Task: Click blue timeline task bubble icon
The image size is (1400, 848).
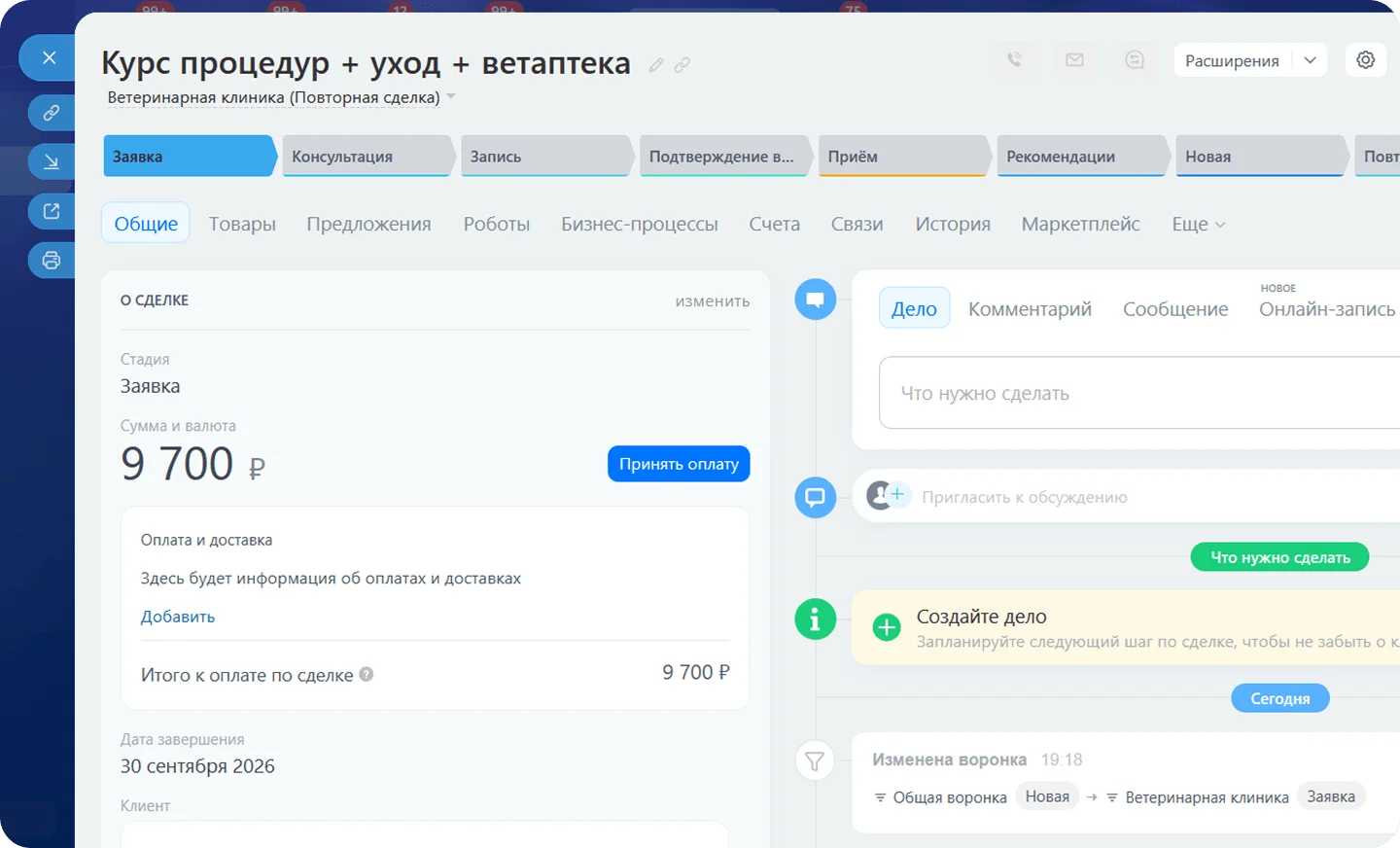Action: tap(815, 300)
